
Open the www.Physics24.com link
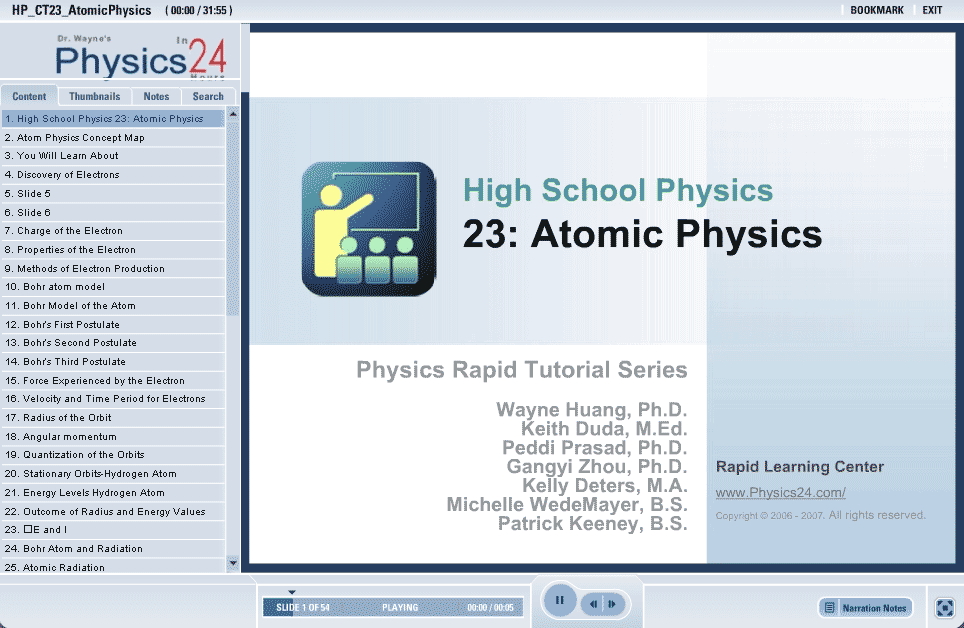click(x=780, y=493)
